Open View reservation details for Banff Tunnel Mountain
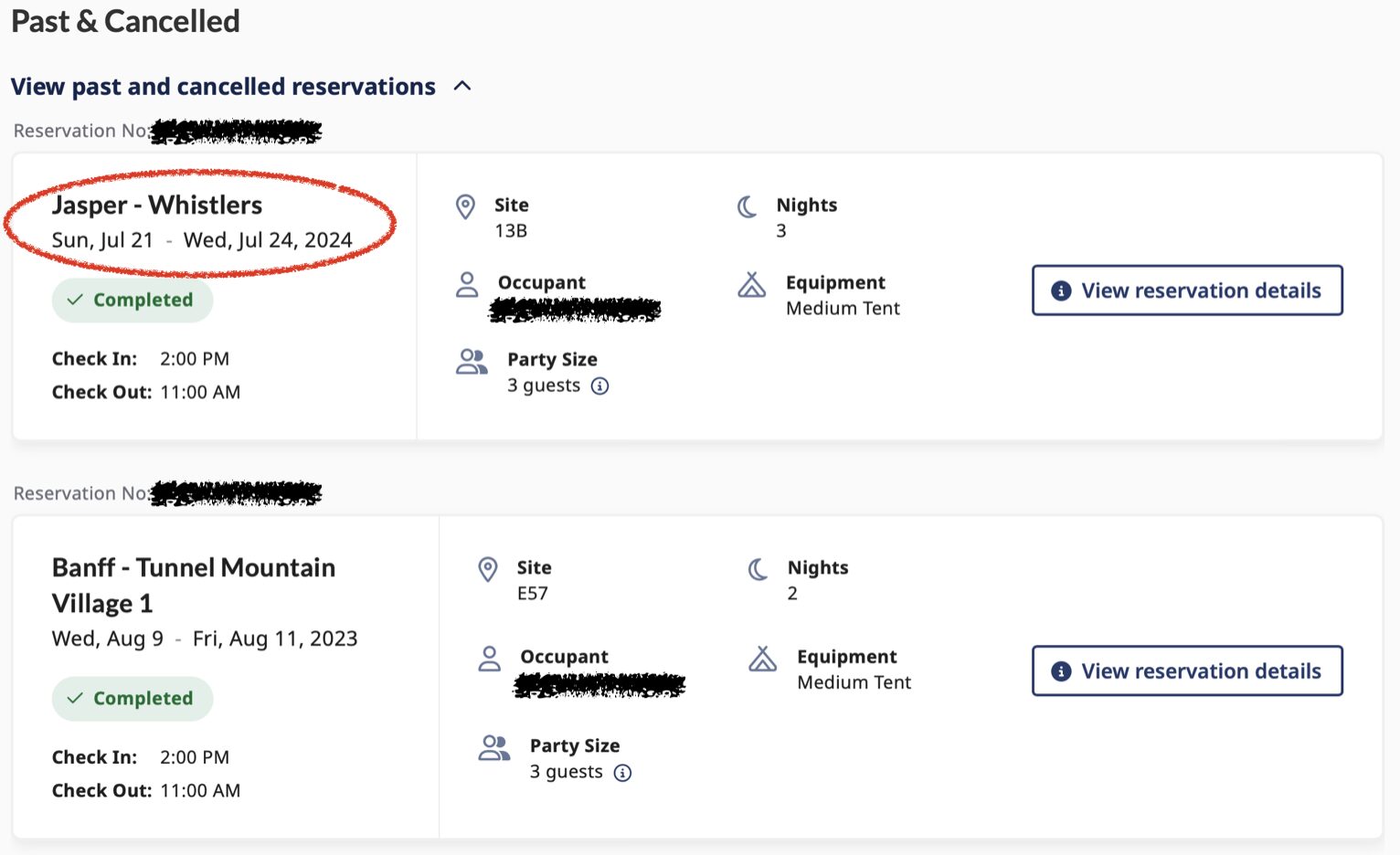 [x=1187, y=671]
